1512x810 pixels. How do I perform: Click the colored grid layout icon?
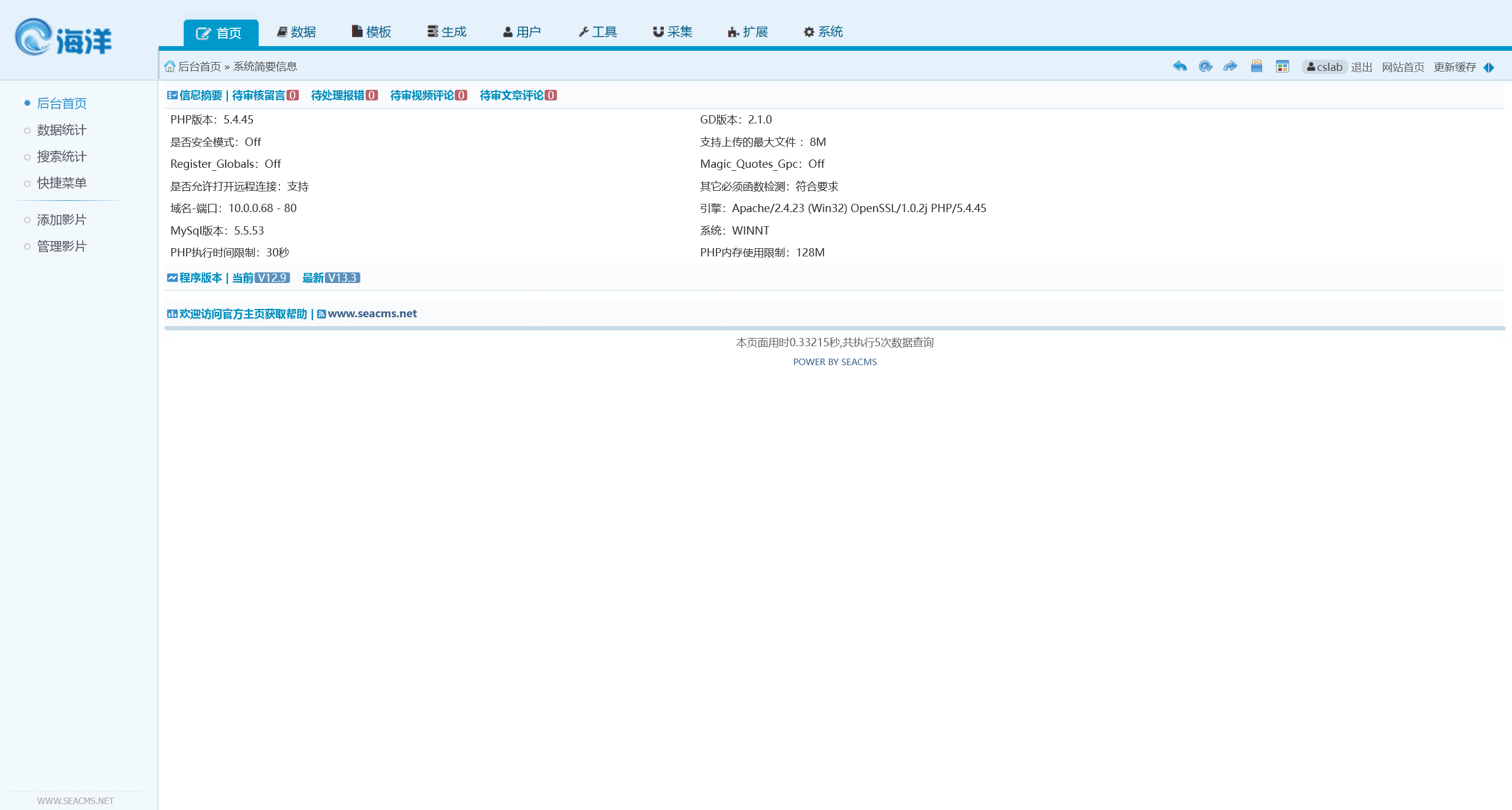tap(1282, 66)
